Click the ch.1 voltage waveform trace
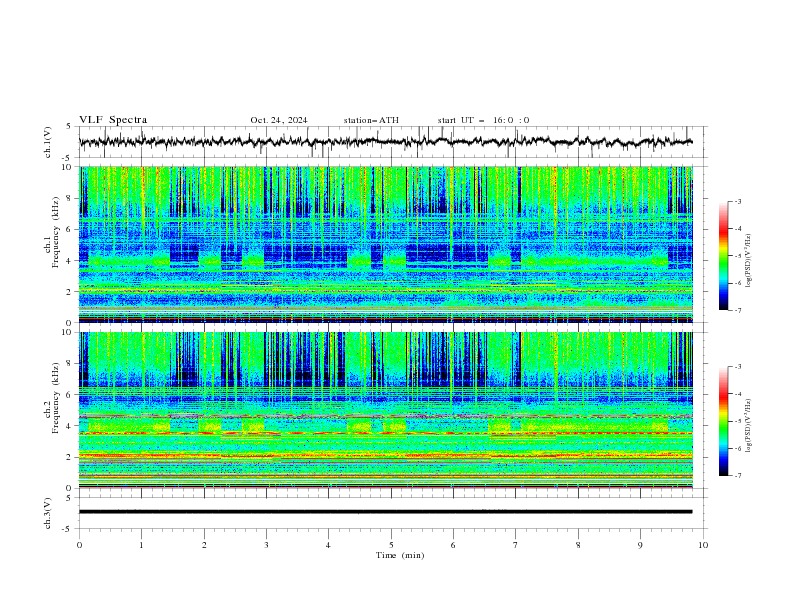 pyautogui.click(x=385, y=142)
